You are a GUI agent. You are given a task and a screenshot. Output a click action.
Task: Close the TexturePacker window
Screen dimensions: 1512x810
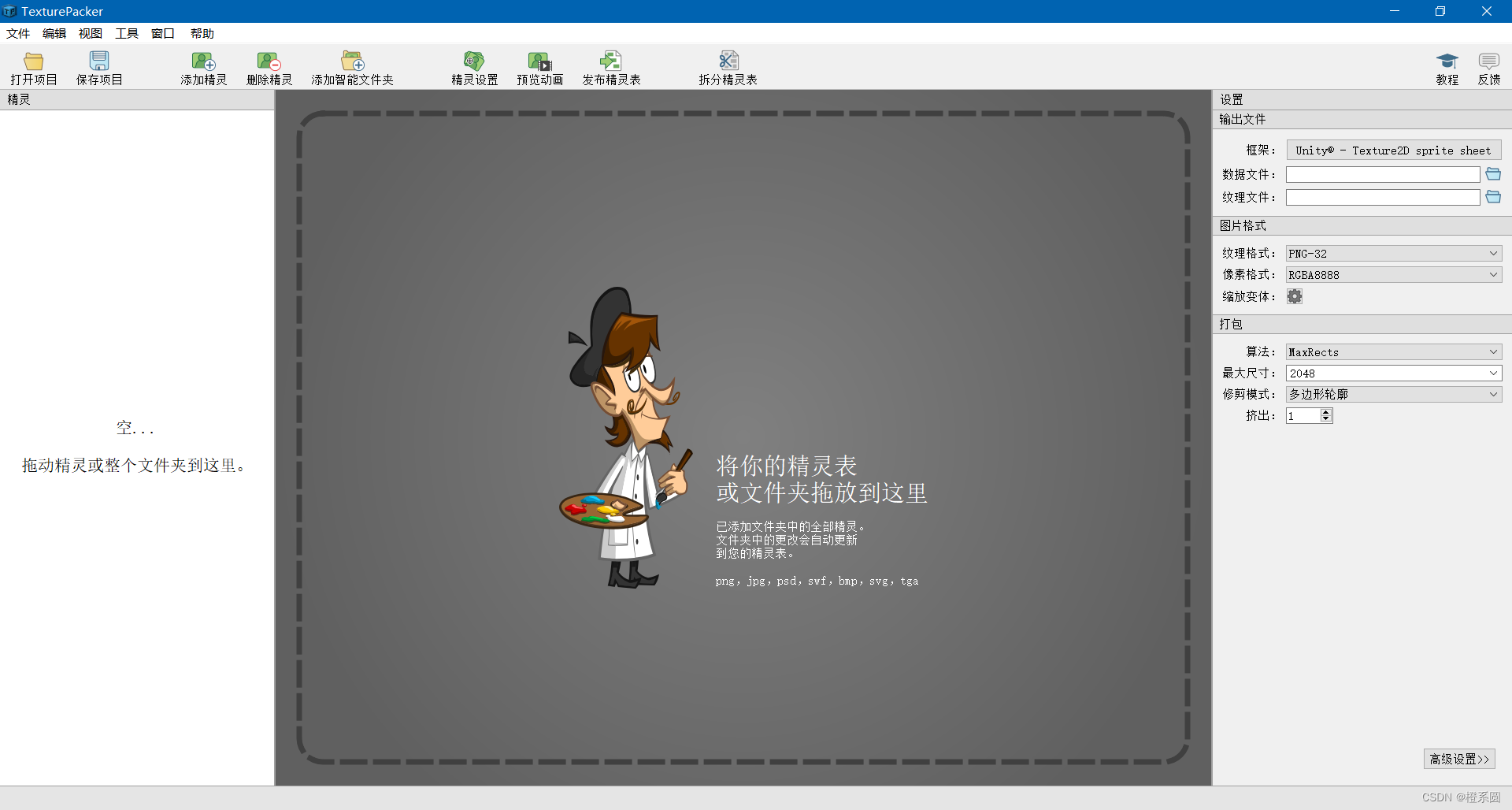click(1486, 11)
